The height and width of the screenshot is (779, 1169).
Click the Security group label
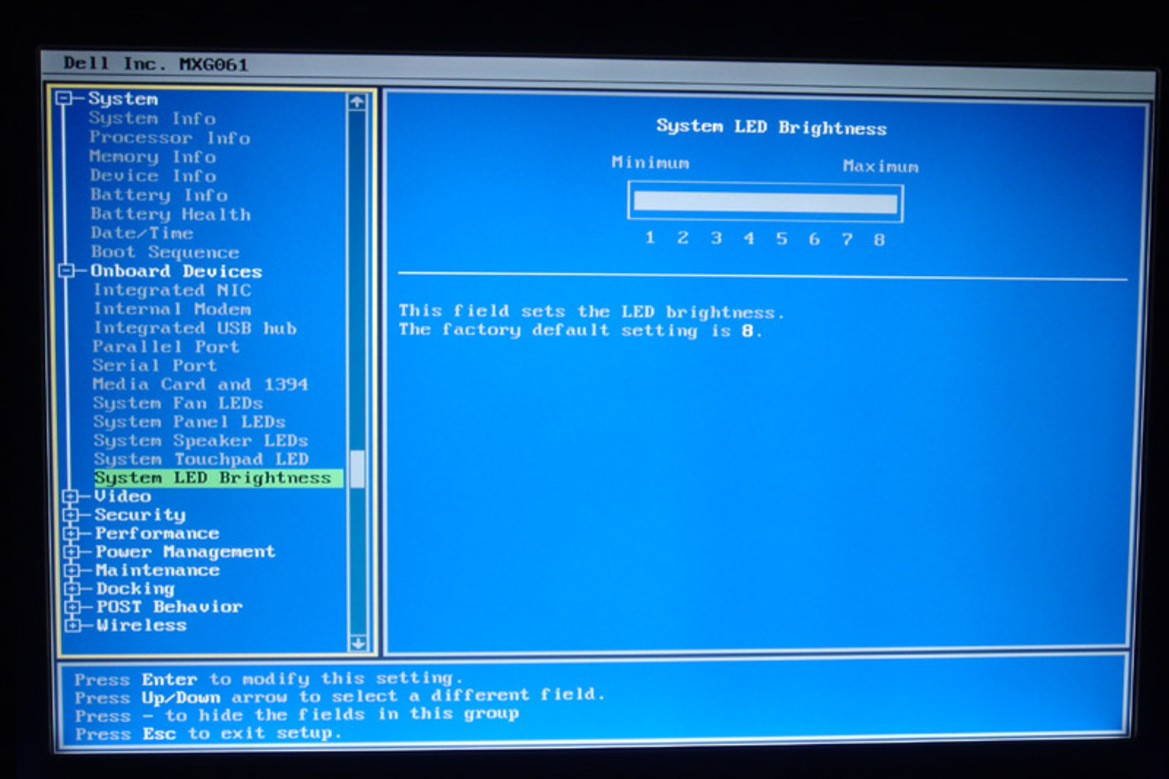(x=140, y=514)
